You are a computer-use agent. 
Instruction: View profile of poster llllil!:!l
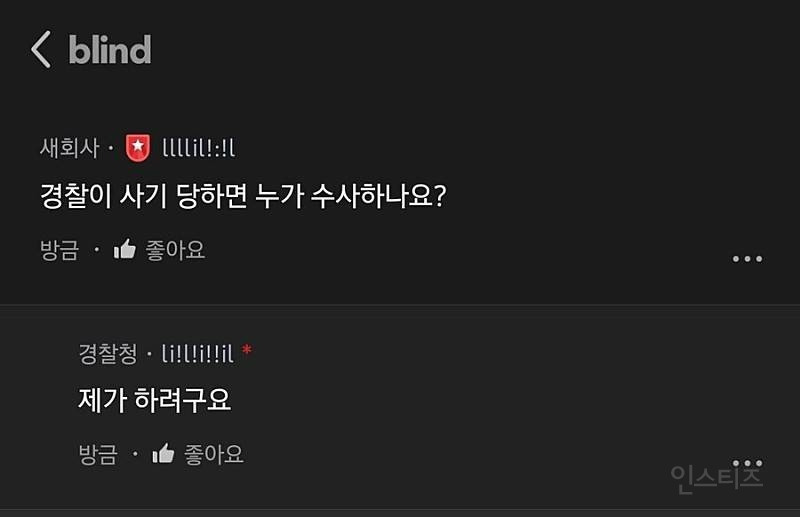pos(198,148)
